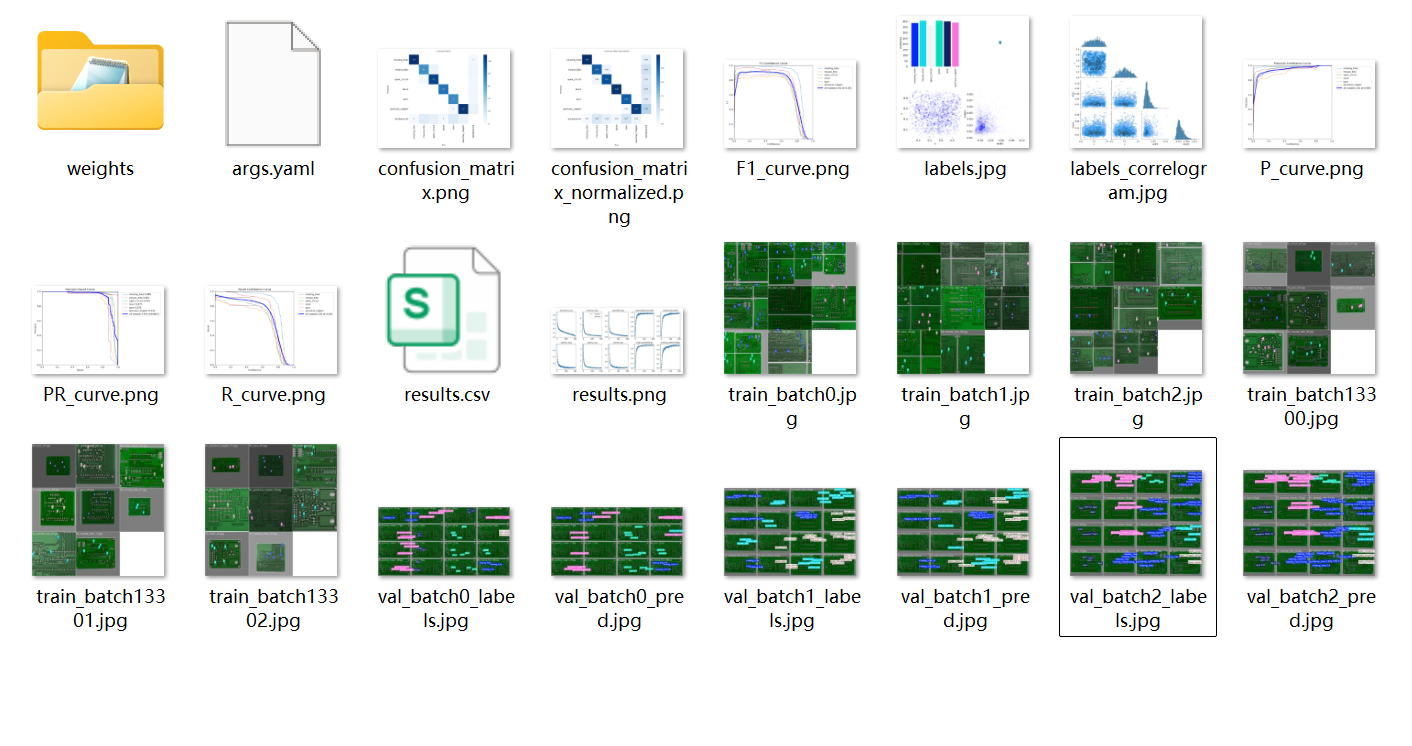Select the R_curve.png thumbnail
1412x746 pixels.
(x=271, y=330)
